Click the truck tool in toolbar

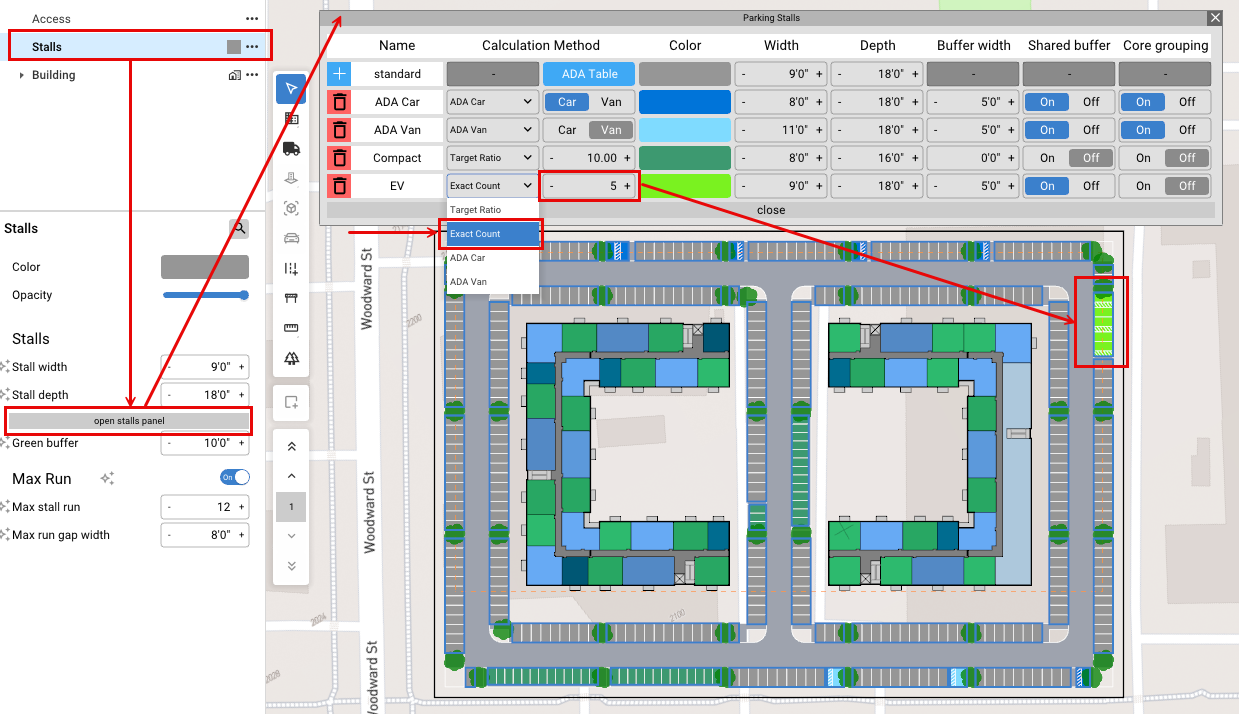[291, 148]
